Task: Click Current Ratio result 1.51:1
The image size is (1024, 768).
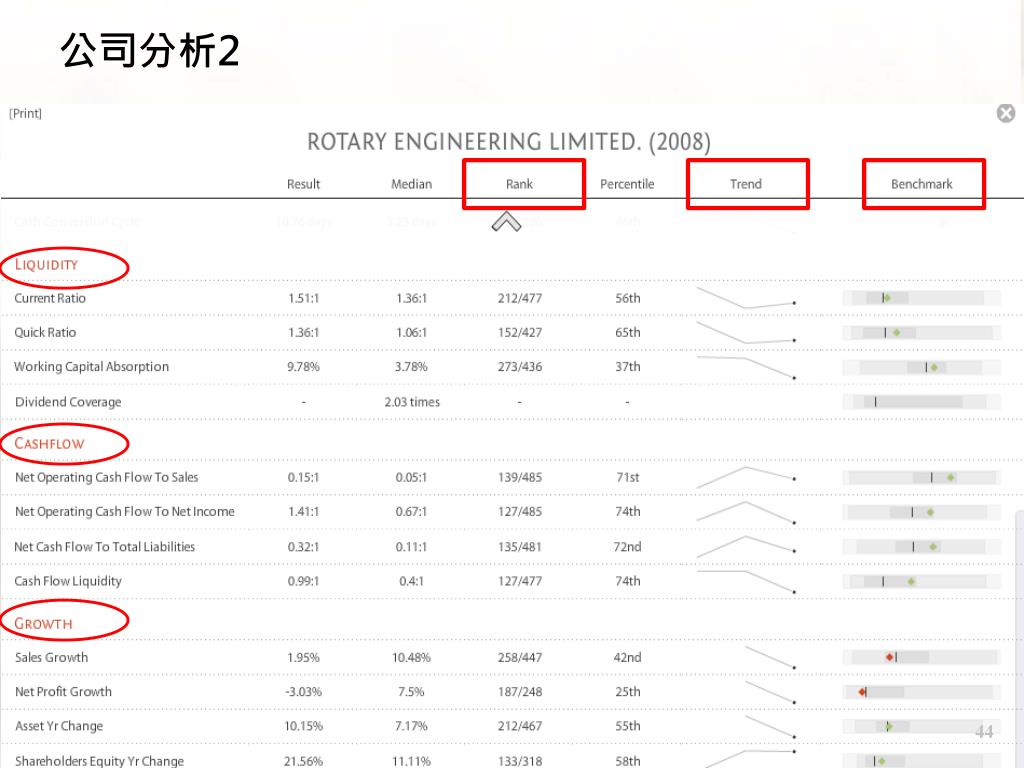Action: tap(304, 298)
